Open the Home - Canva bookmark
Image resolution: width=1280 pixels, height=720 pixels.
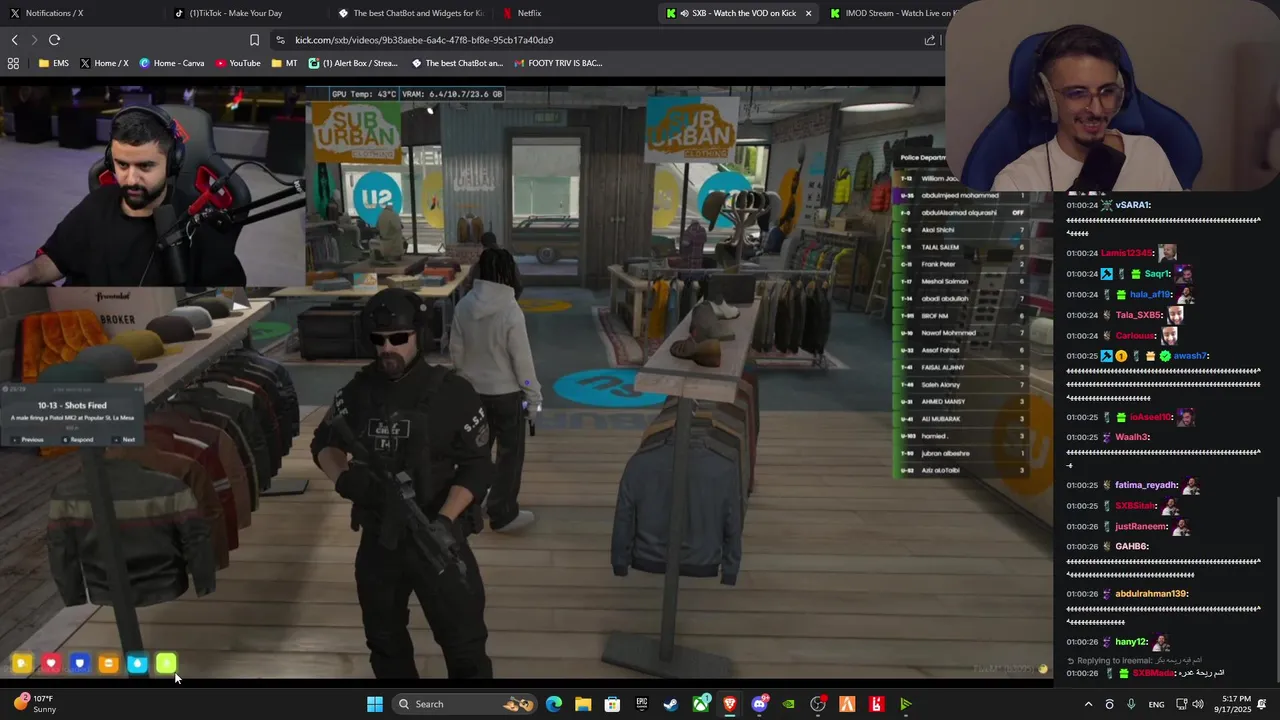(x=172, y=63)
